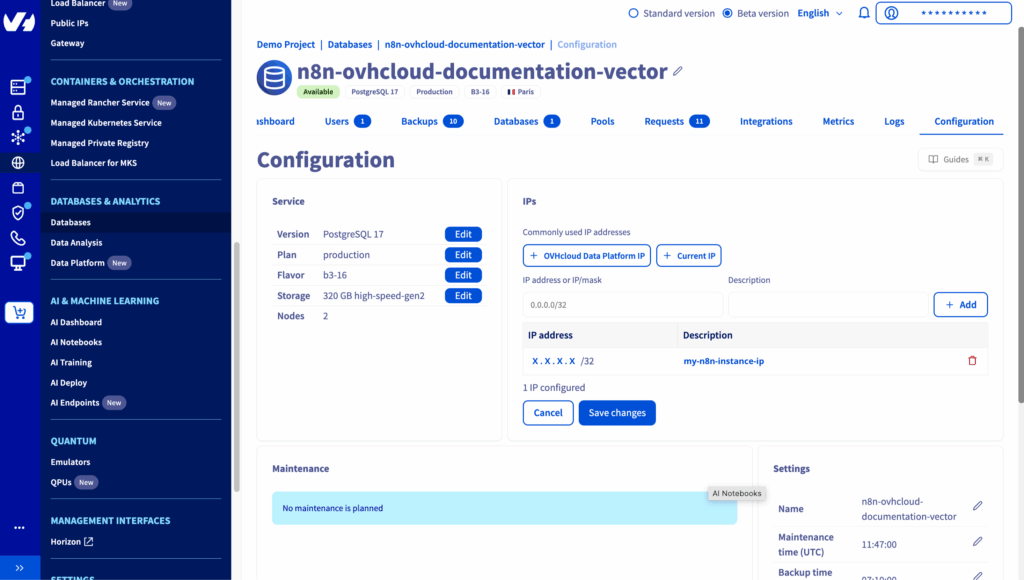Click the Save changes button
The height and width of the screenshot is (580, 1024).
[617, 413]
